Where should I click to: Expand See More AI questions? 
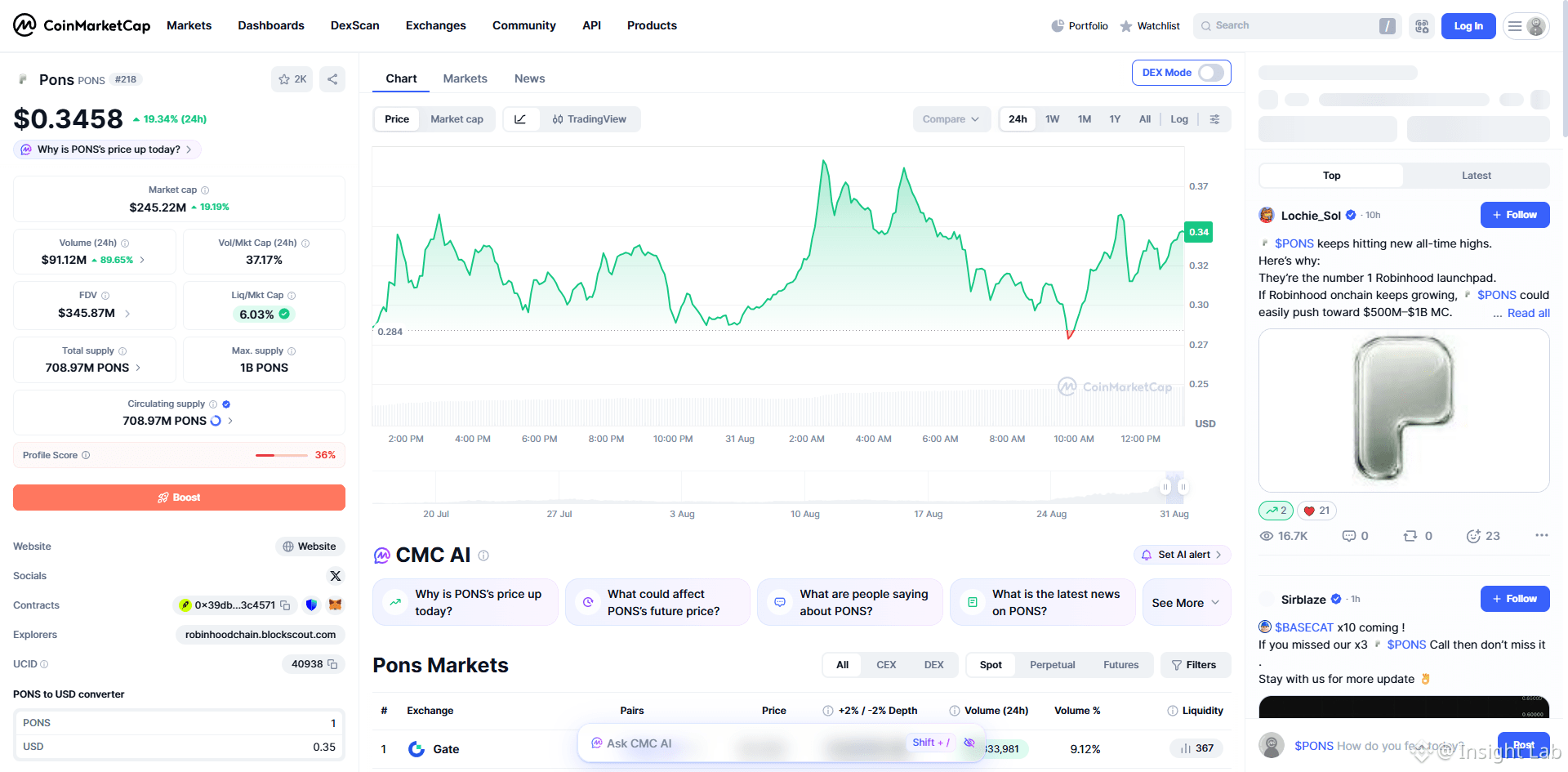point(1186,603)
